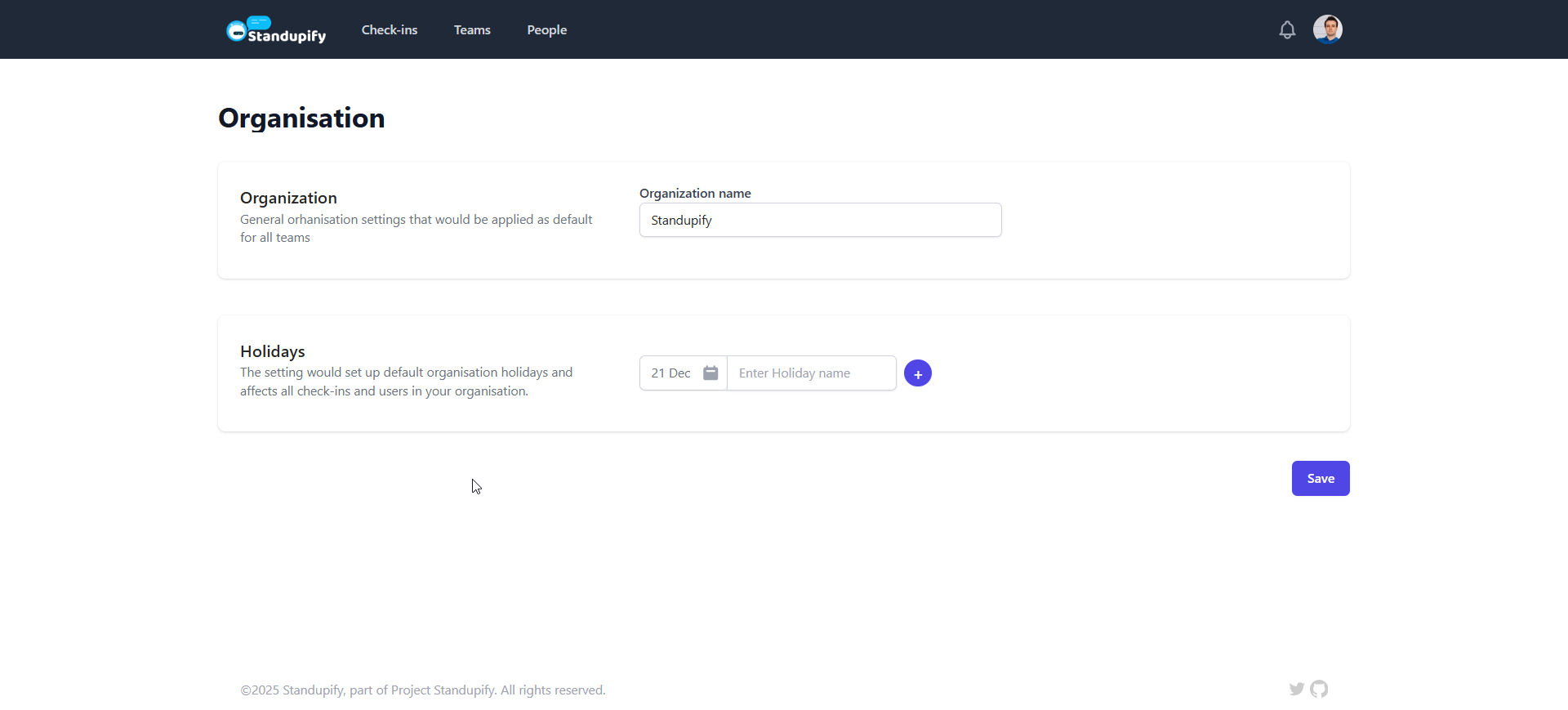
Task: Click the Organization section title
Action: pyautogui.click(x=288, y=198)
